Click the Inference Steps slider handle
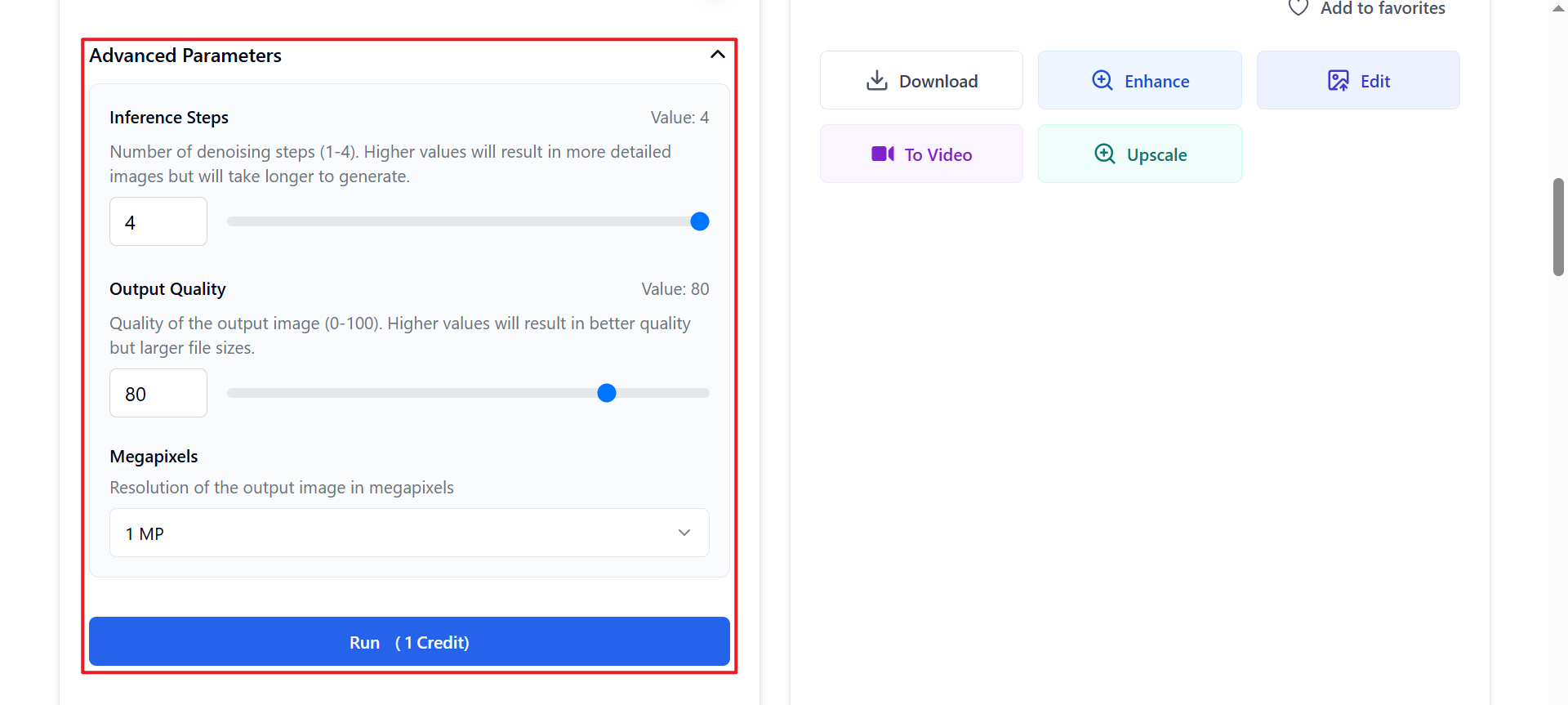This screenshot has height=705, width=1568. [x=699, y=221]
